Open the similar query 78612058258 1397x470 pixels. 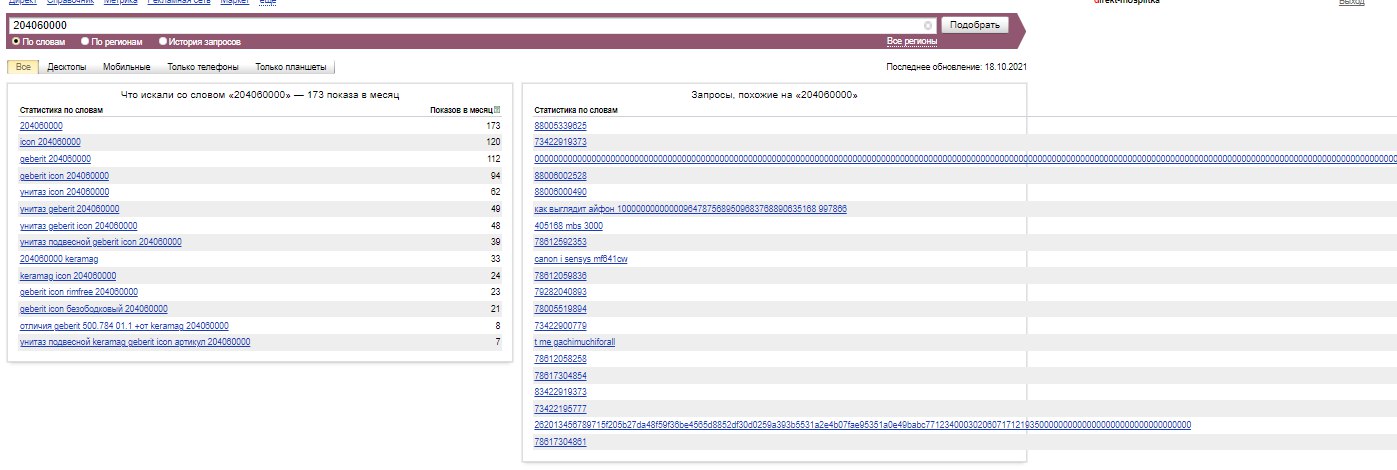(x=561, y=359)
